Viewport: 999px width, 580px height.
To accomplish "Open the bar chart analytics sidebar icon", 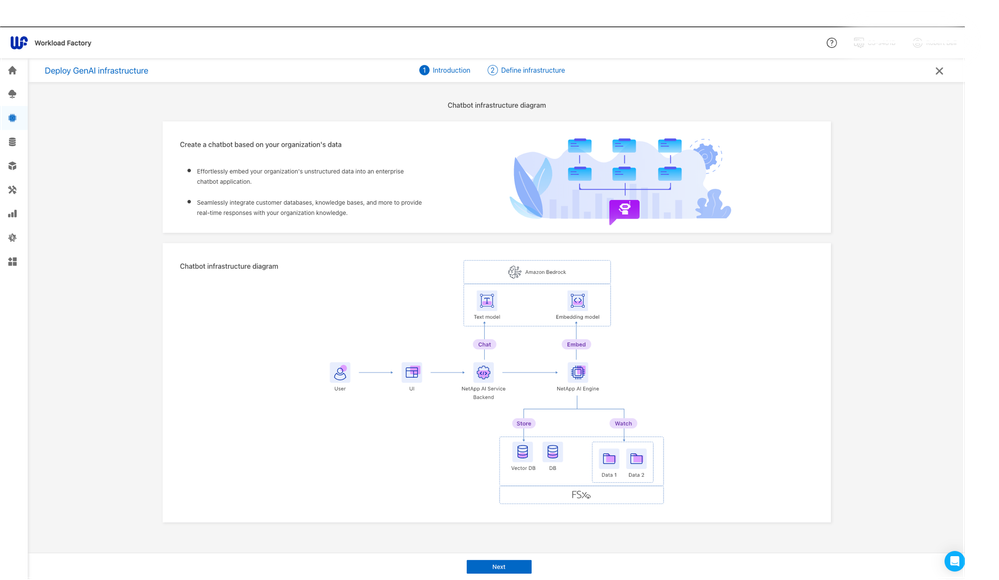I will [x=13, y=213].
